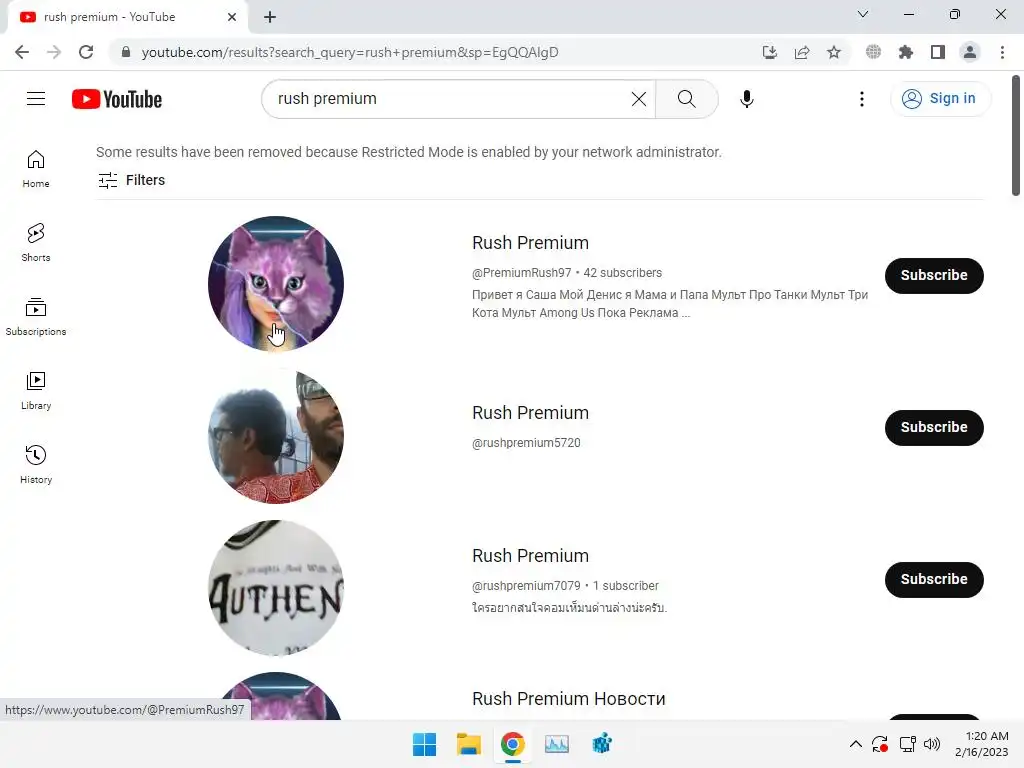Click the page vertical scrollbar
The image size is (1024, 768).
[1016, 135]
